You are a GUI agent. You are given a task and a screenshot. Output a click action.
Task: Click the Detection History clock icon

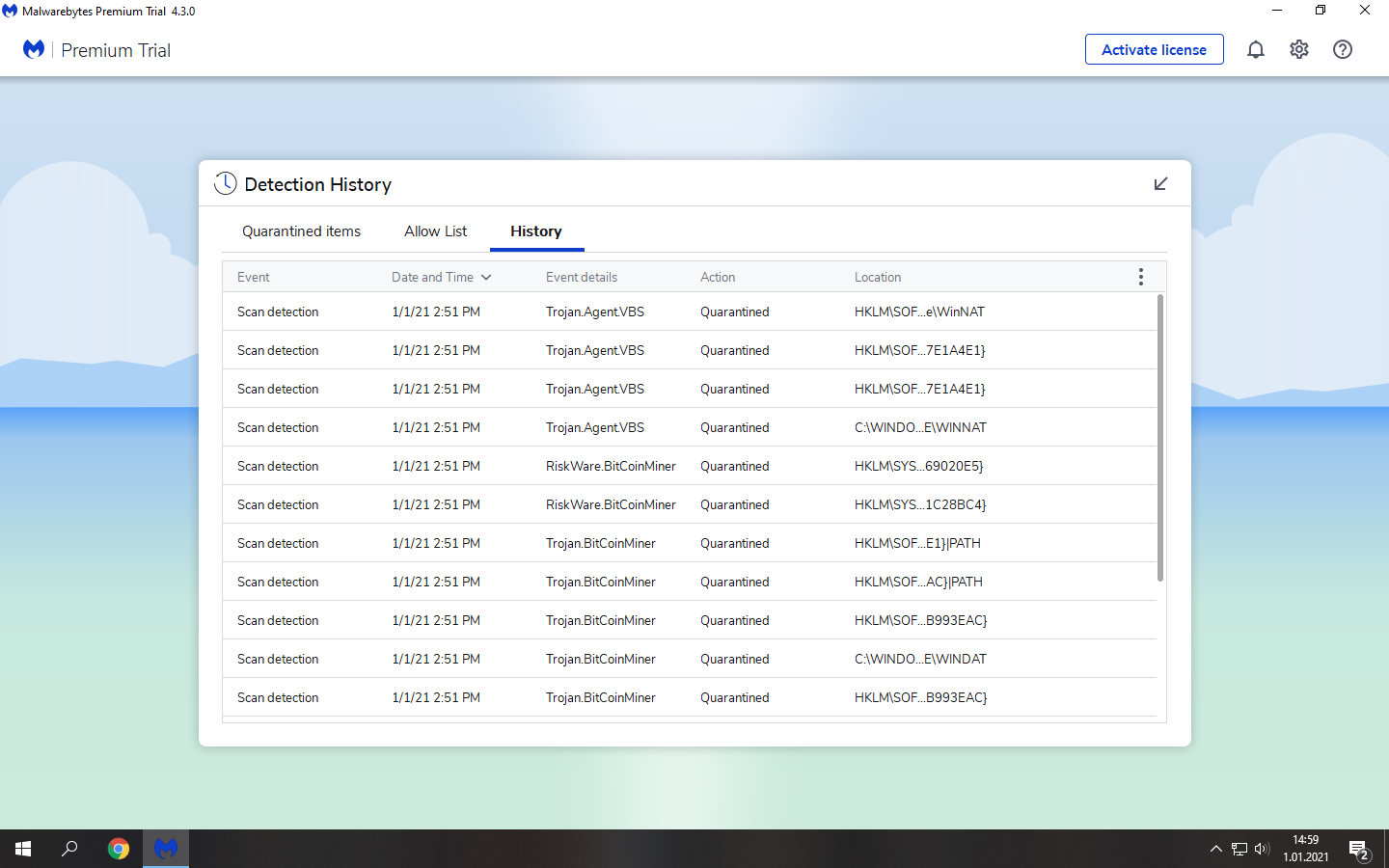click(x=225, y=183)
